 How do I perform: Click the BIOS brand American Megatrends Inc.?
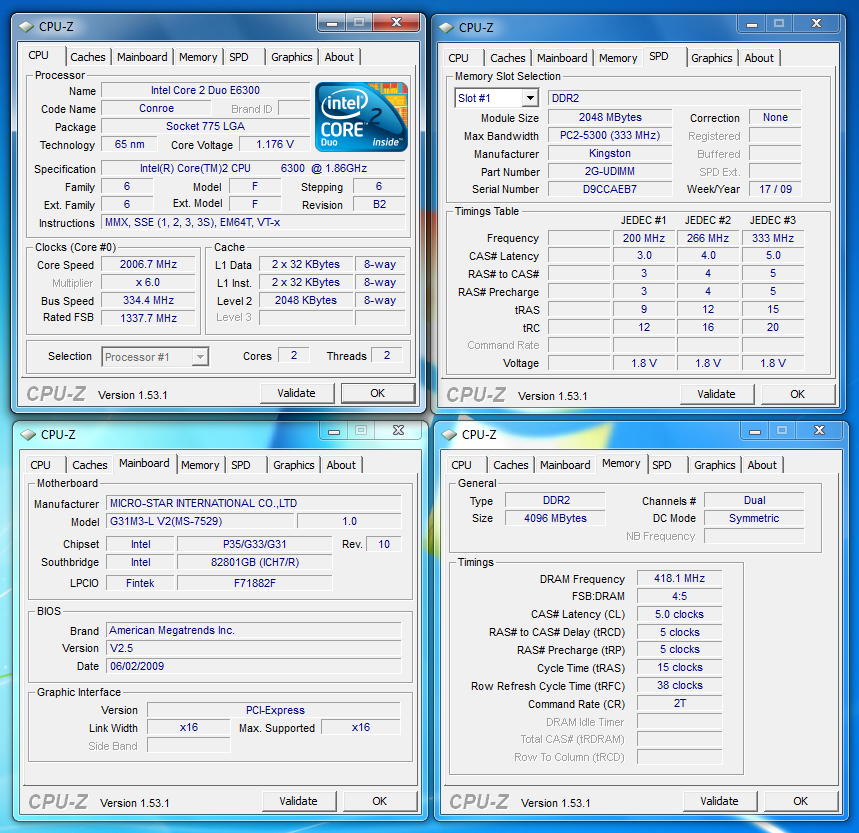pos(254,630)
